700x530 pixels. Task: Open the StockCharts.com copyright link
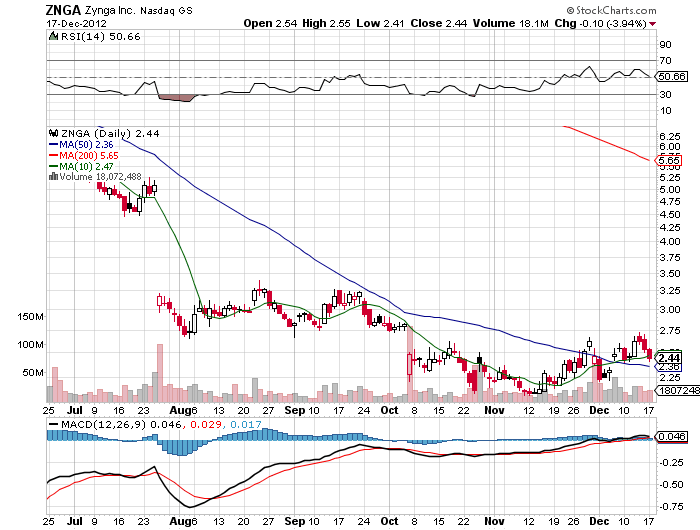611,10
